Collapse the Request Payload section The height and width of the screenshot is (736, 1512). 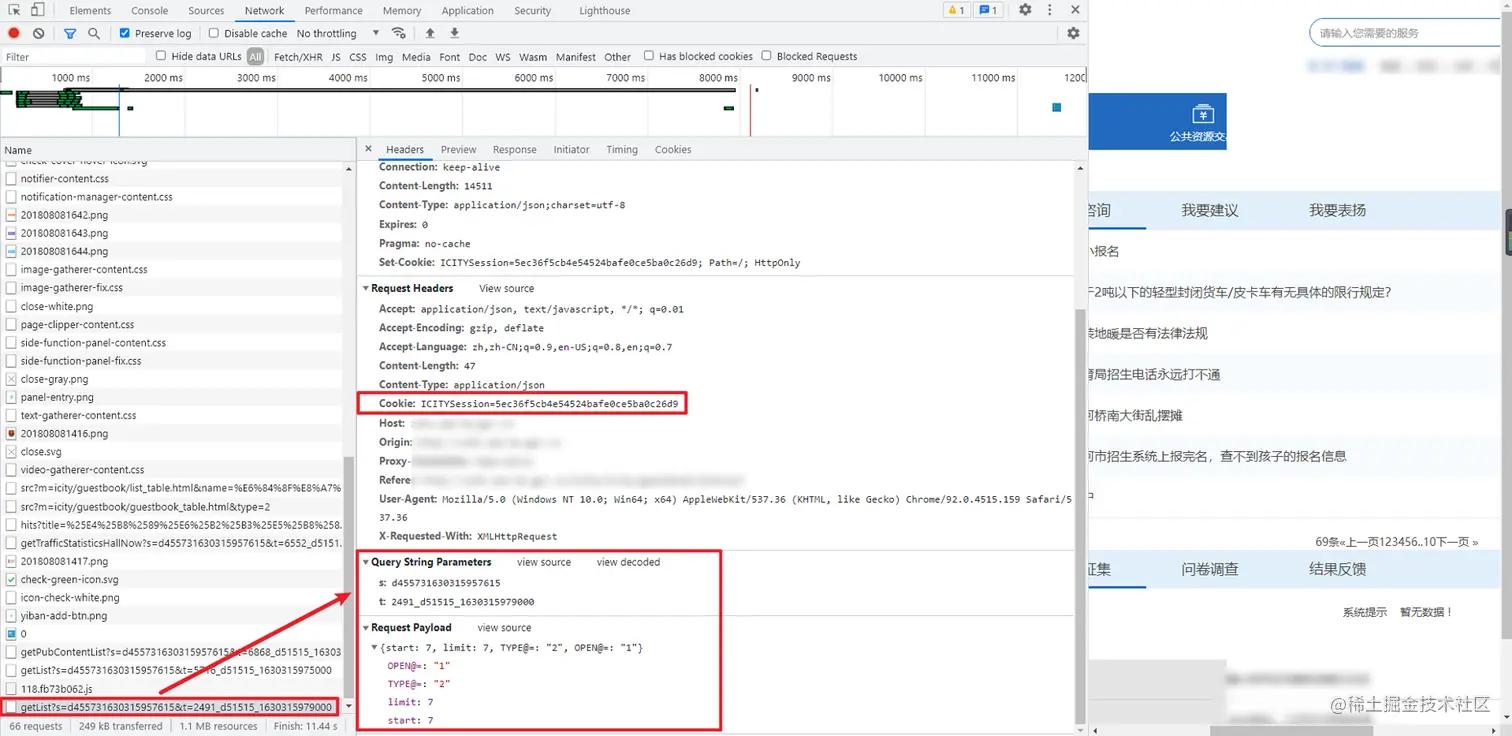(x=366, y=628)
